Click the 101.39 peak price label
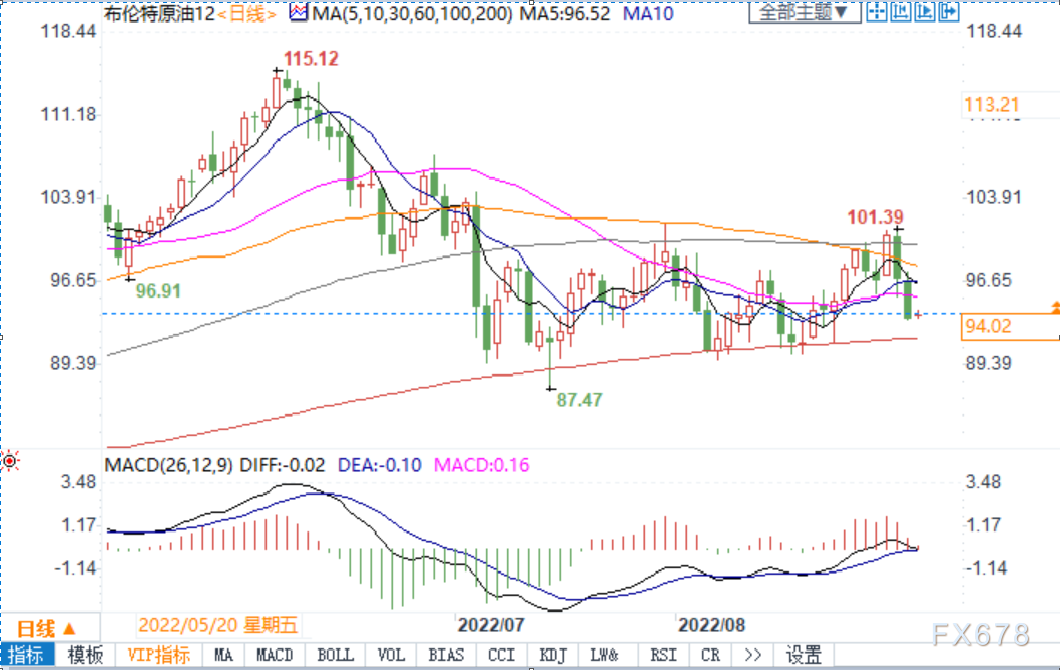The height and width of the screenshot is (670, 1060). (x=875, y=217)
